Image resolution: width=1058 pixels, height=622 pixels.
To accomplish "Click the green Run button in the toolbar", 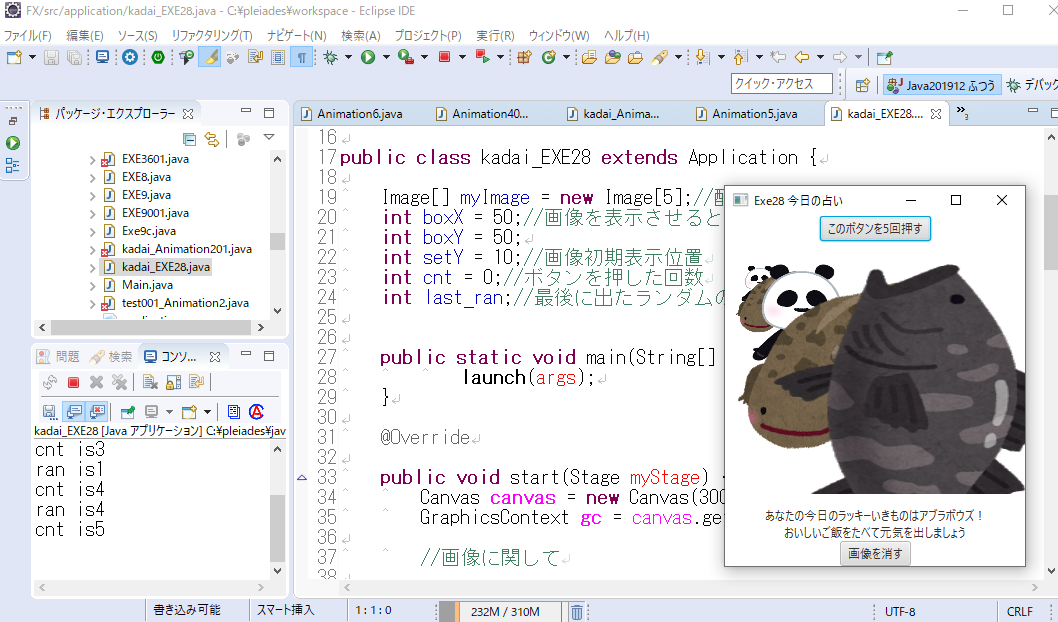I will coord(367,57).
